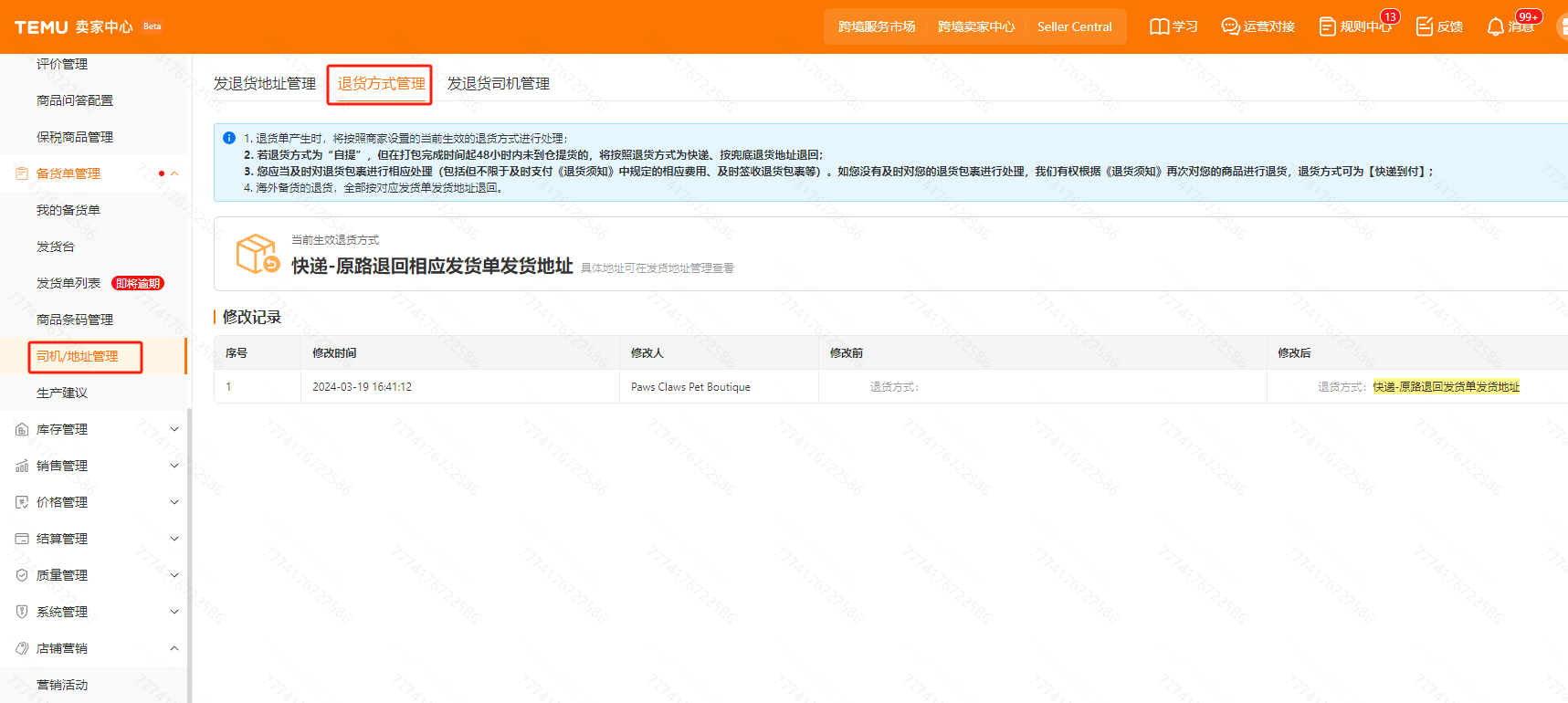Select the 退货方式管理 tab
The width and height of the screenshot is (1568, 703).
click(x=382, y=83)
